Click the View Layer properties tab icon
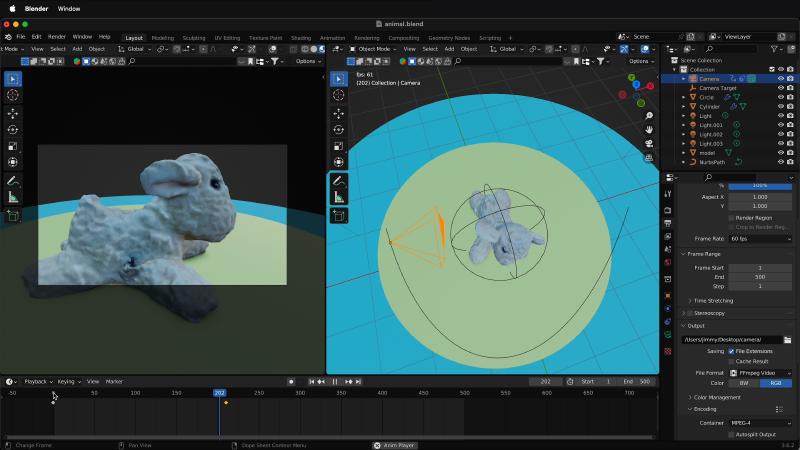The height and width of the screenshot is (450, 800). (668, 236)
